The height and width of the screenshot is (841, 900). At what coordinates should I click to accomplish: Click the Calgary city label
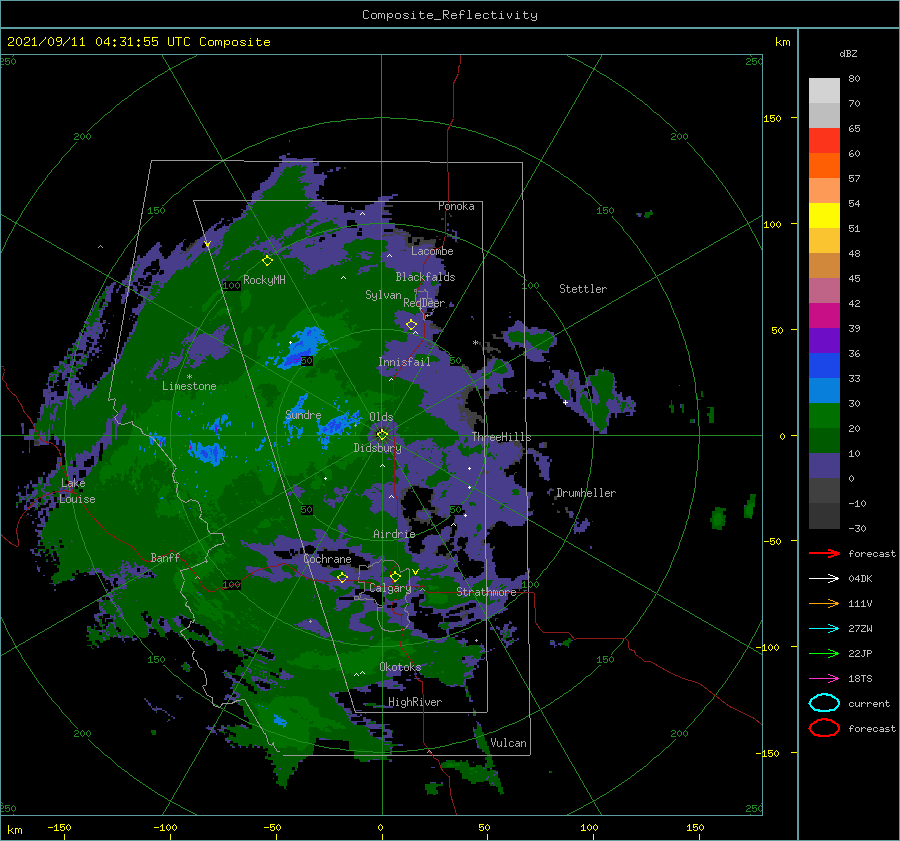tap(390, 588)
